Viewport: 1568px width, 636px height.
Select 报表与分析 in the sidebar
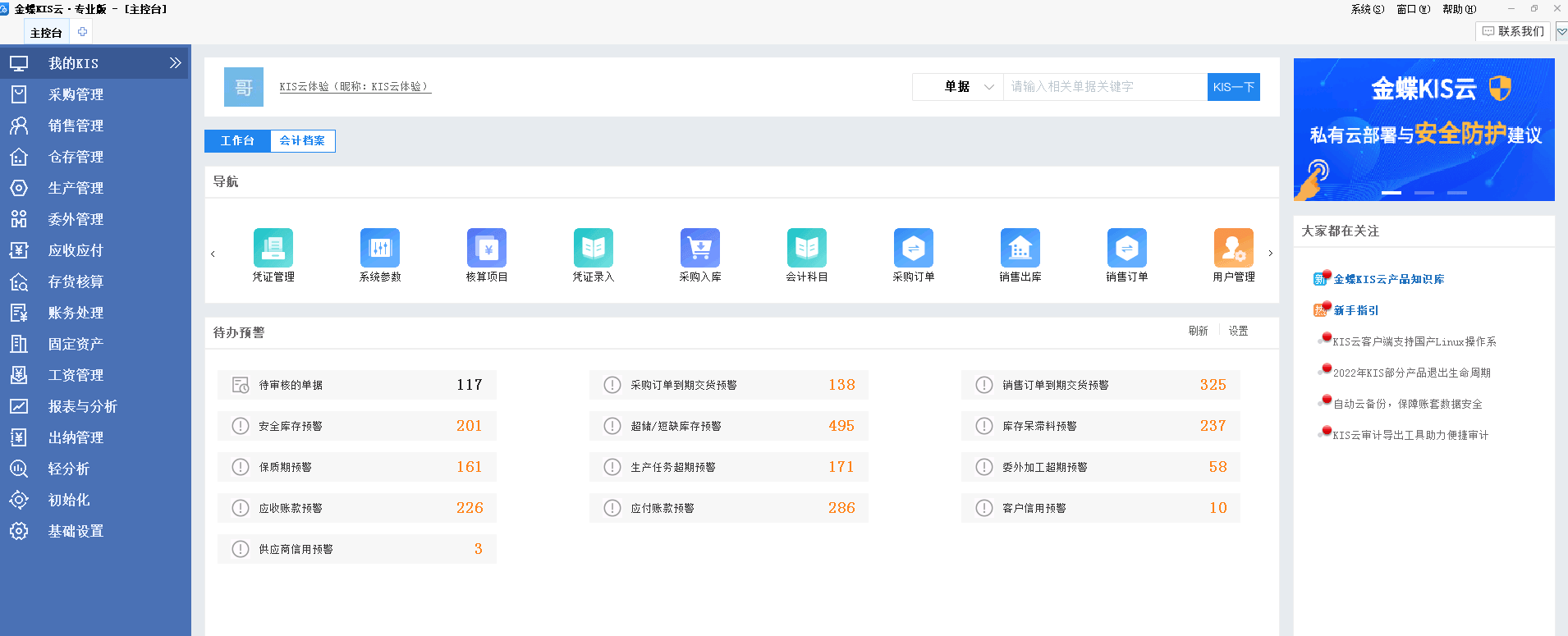[x=95, y=406]
